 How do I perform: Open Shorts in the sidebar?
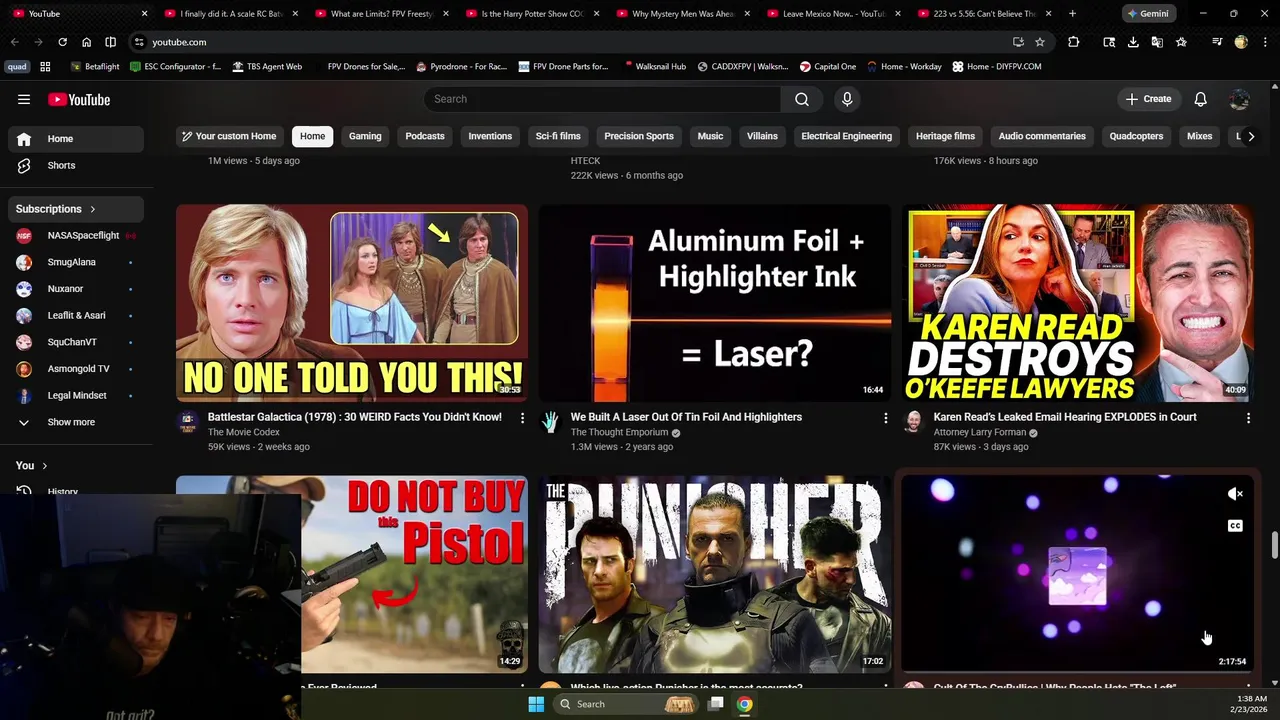click(x=76, y=165)
